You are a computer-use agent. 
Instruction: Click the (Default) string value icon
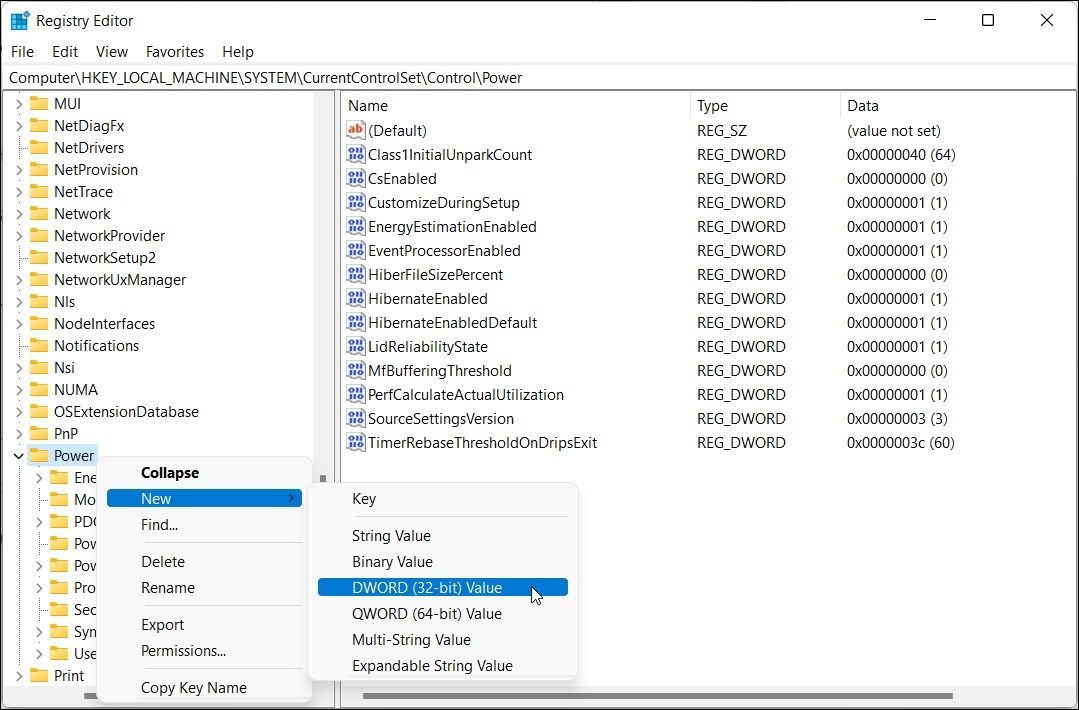(x=355, y=130)
